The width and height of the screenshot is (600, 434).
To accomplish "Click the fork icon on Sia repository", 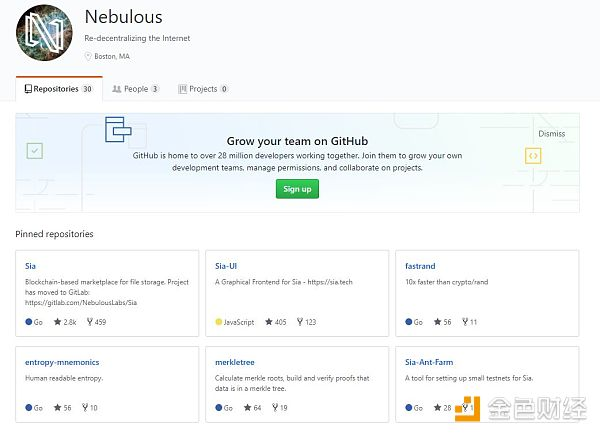I will pos(90,322).
